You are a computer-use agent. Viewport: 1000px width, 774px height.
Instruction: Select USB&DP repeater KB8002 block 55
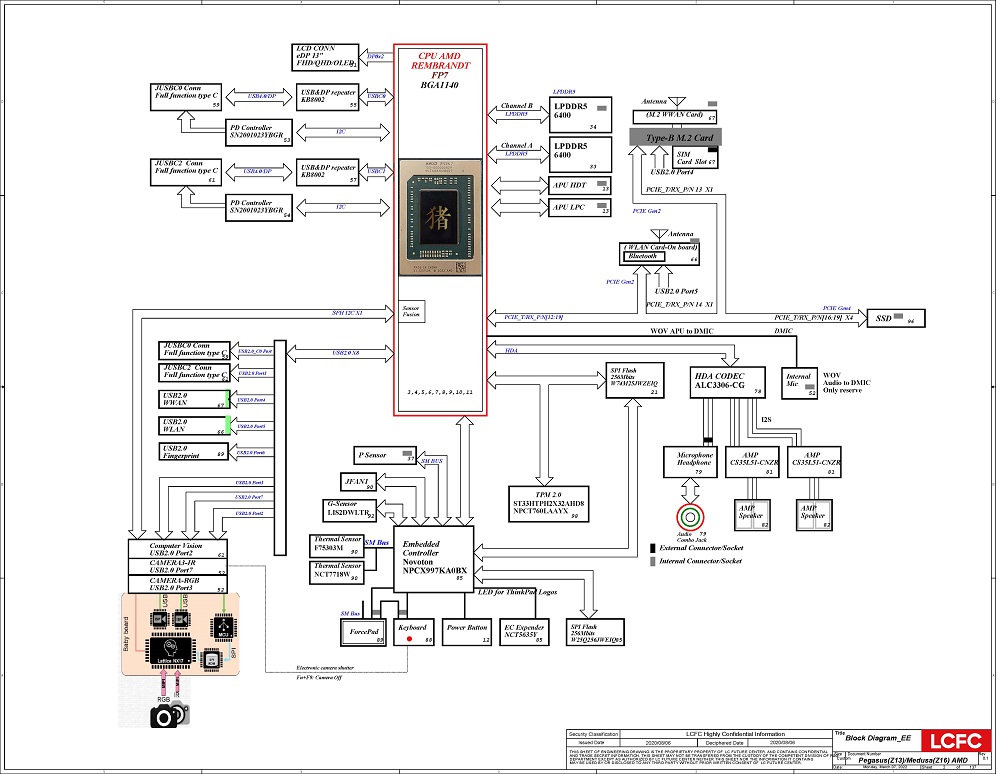(328, 97)
